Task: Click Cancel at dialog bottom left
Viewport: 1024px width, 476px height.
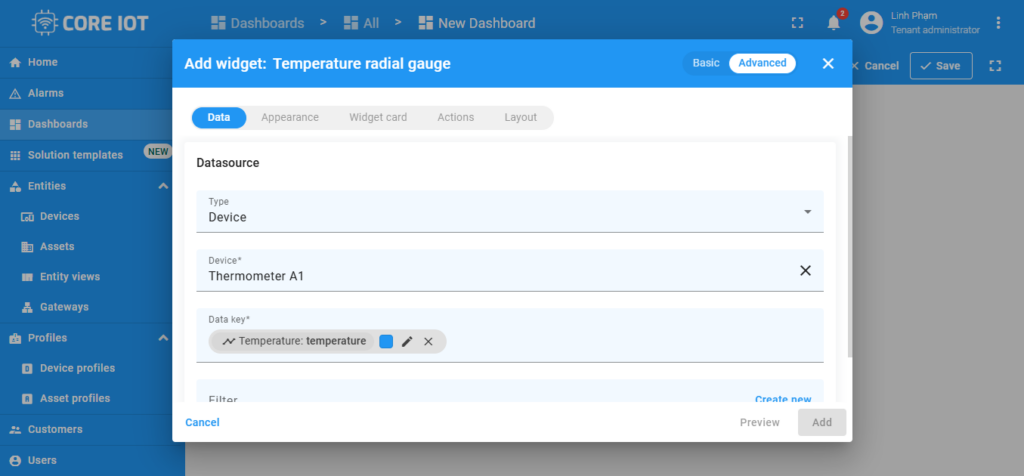Action: pyautogui.click(x=202, y=422)
